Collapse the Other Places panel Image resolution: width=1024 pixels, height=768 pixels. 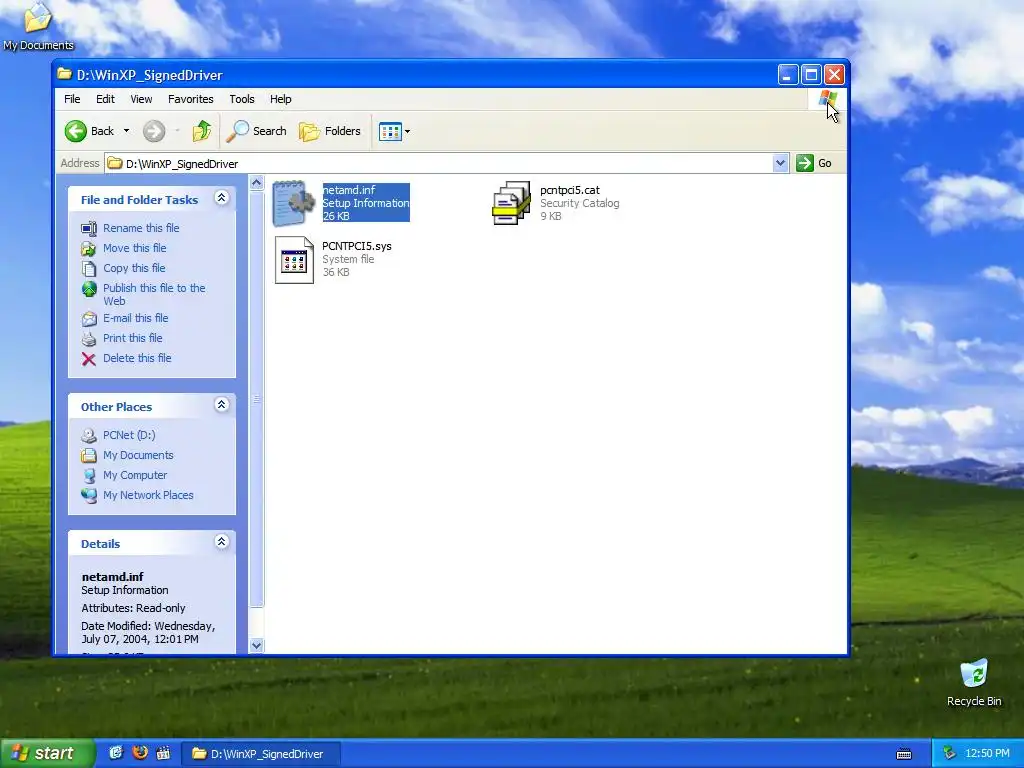coord(221,405)
